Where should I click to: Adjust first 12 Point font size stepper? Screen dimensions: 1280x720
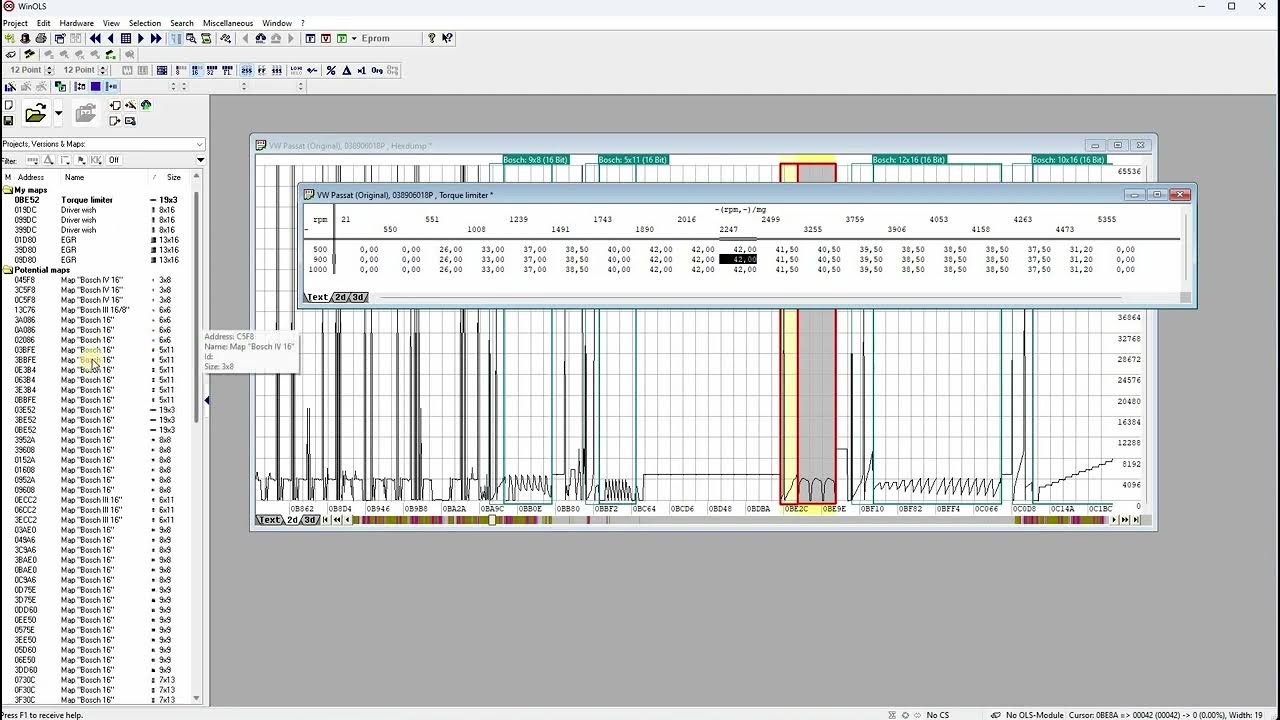point(50,70)
